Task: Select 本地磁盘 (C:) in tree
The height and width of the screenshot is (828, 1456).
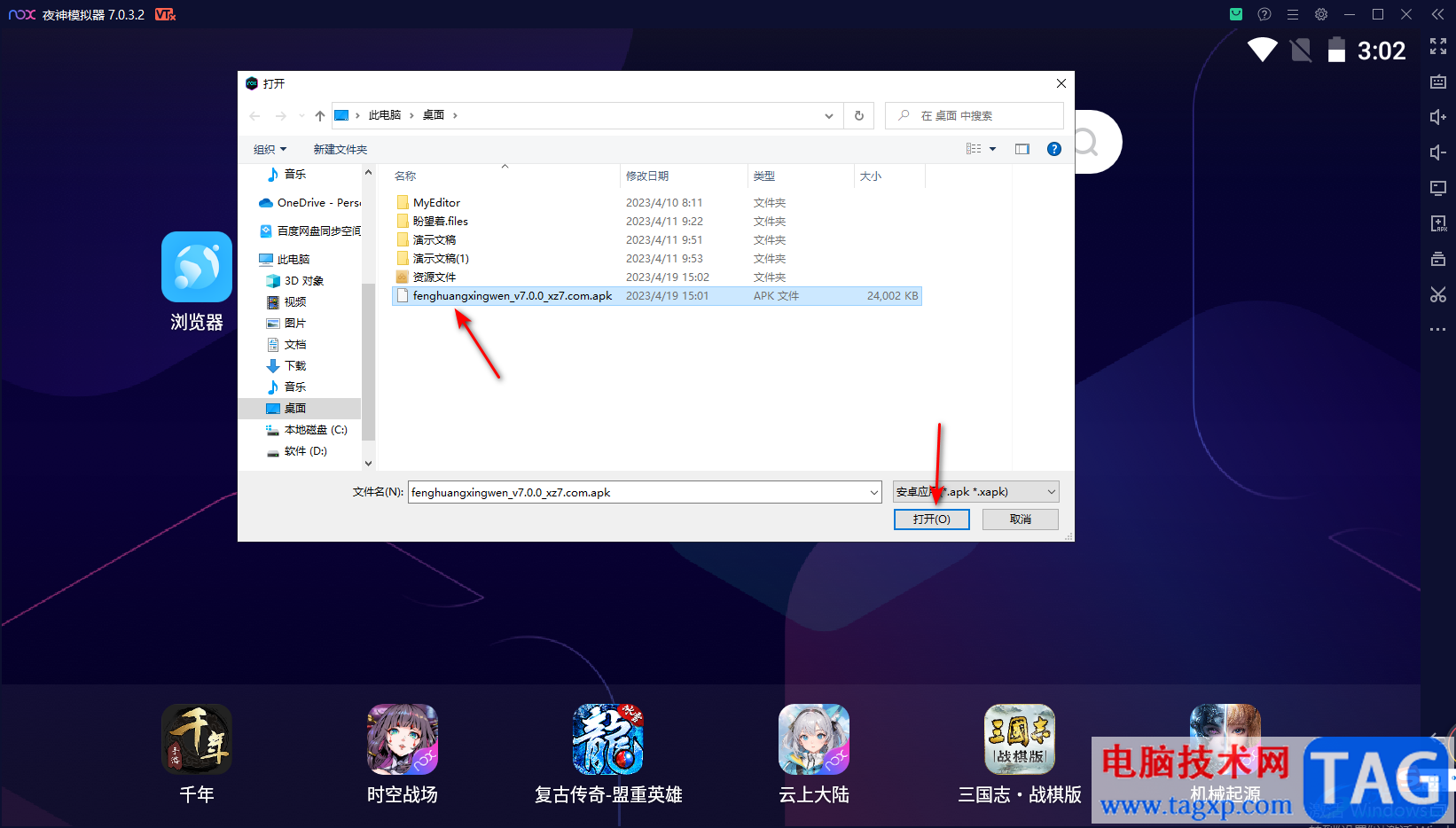Action: [307, 430]
